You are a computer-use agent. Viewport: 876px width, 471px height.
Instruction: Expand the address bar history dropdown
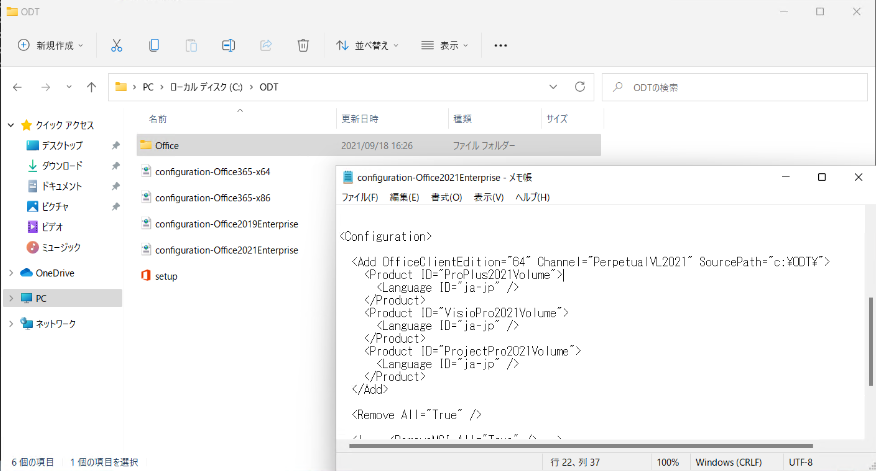pyautogui.click(x=553, y=87)
